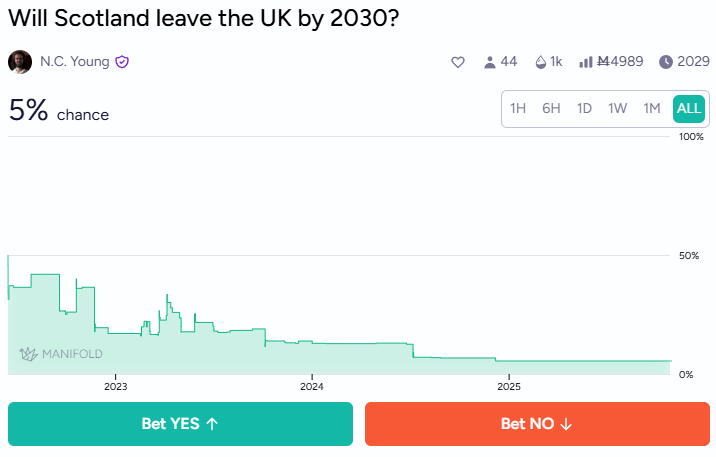Click the Manifold watermark logo
This screenshot has height=457, width=716.
point(61,353)
